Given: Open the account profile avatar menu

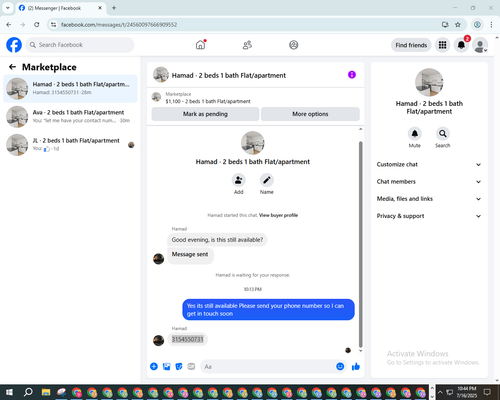Looking at the screenshot, I should (480, 45).
